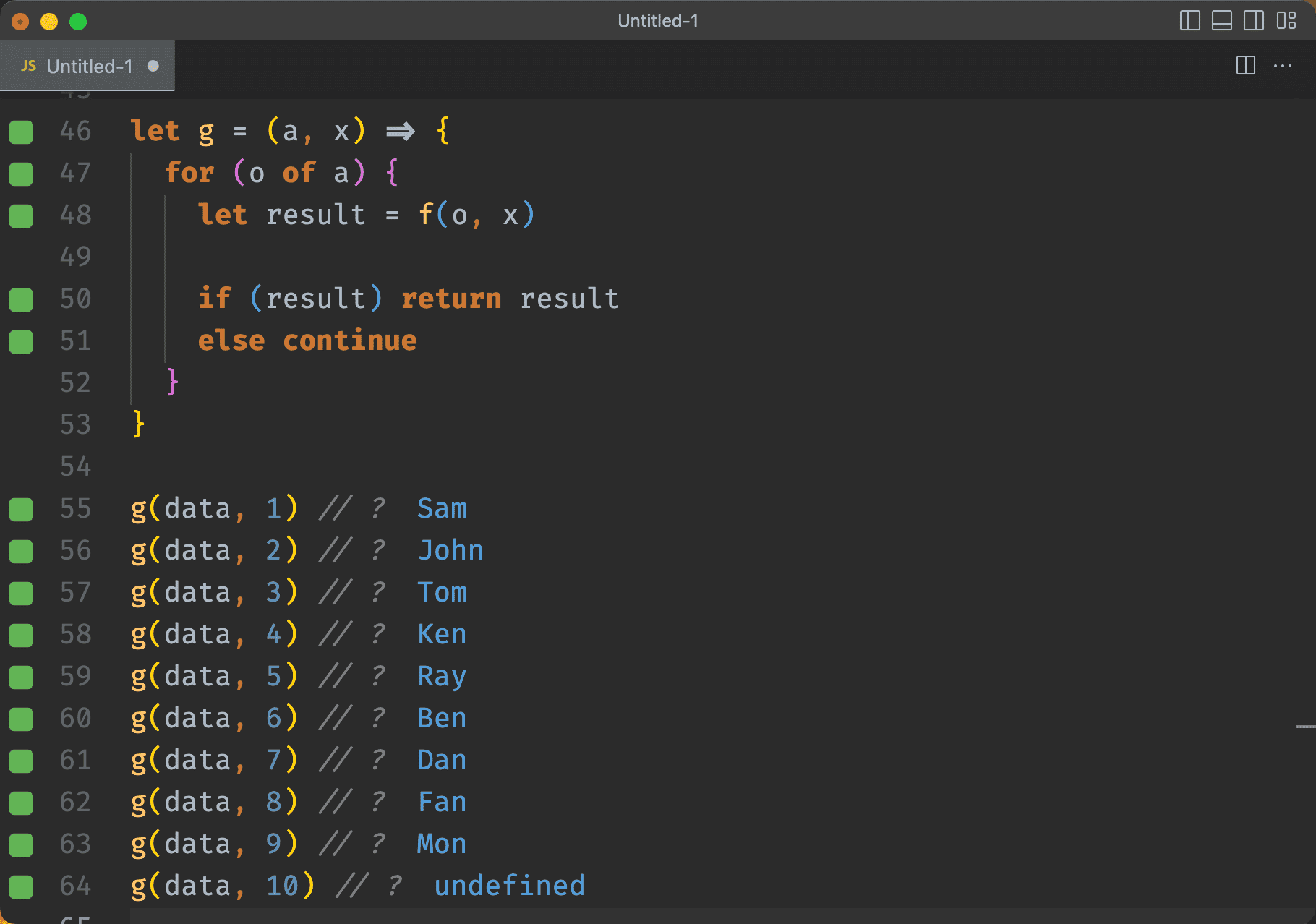Open the editor More Actions ellipsis menu
Image resolution: width=1316 pixels, height=924 pixels.
click(x=1283, y=66)
